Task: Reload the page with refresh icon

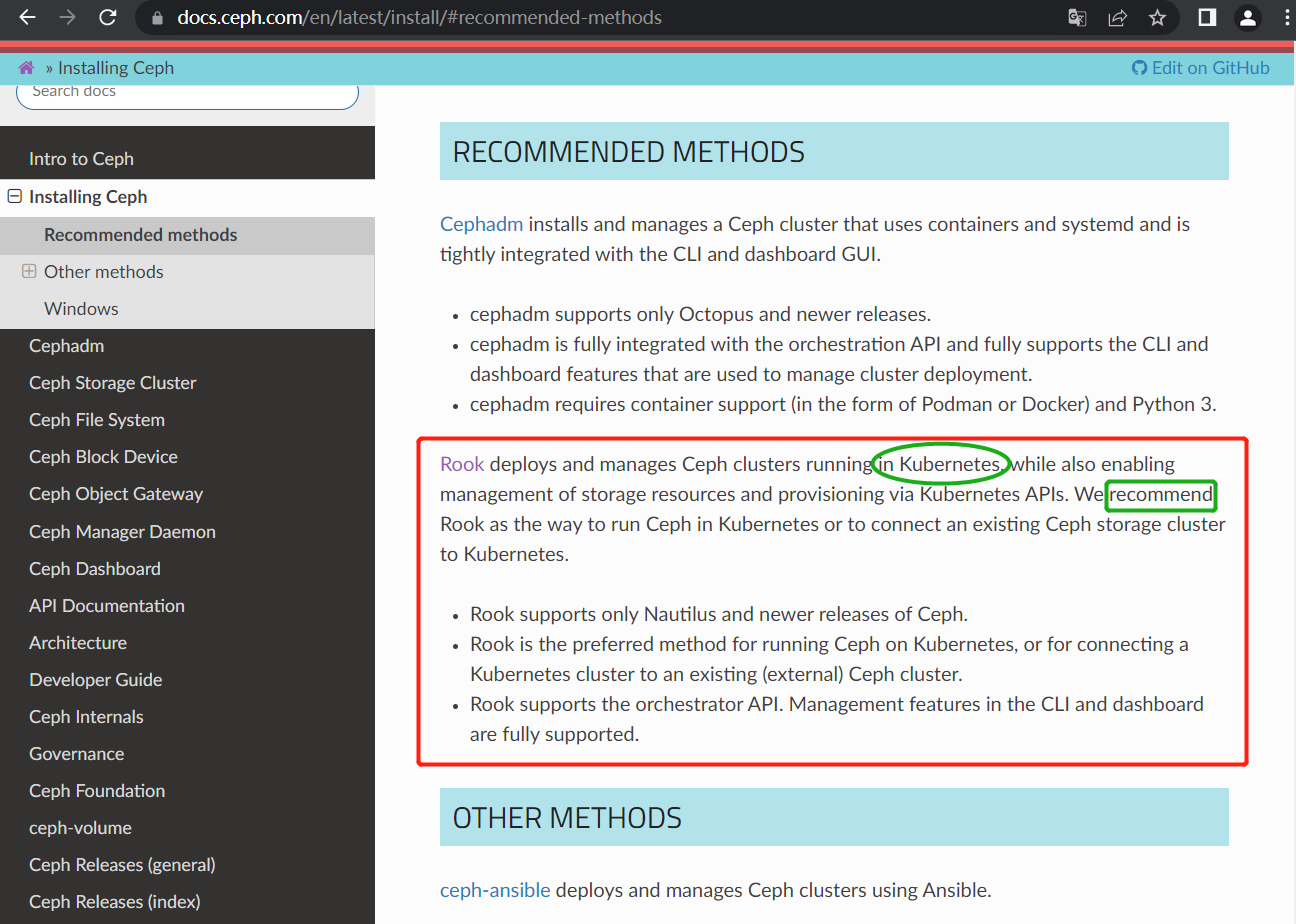Action: tap(108, 18)
